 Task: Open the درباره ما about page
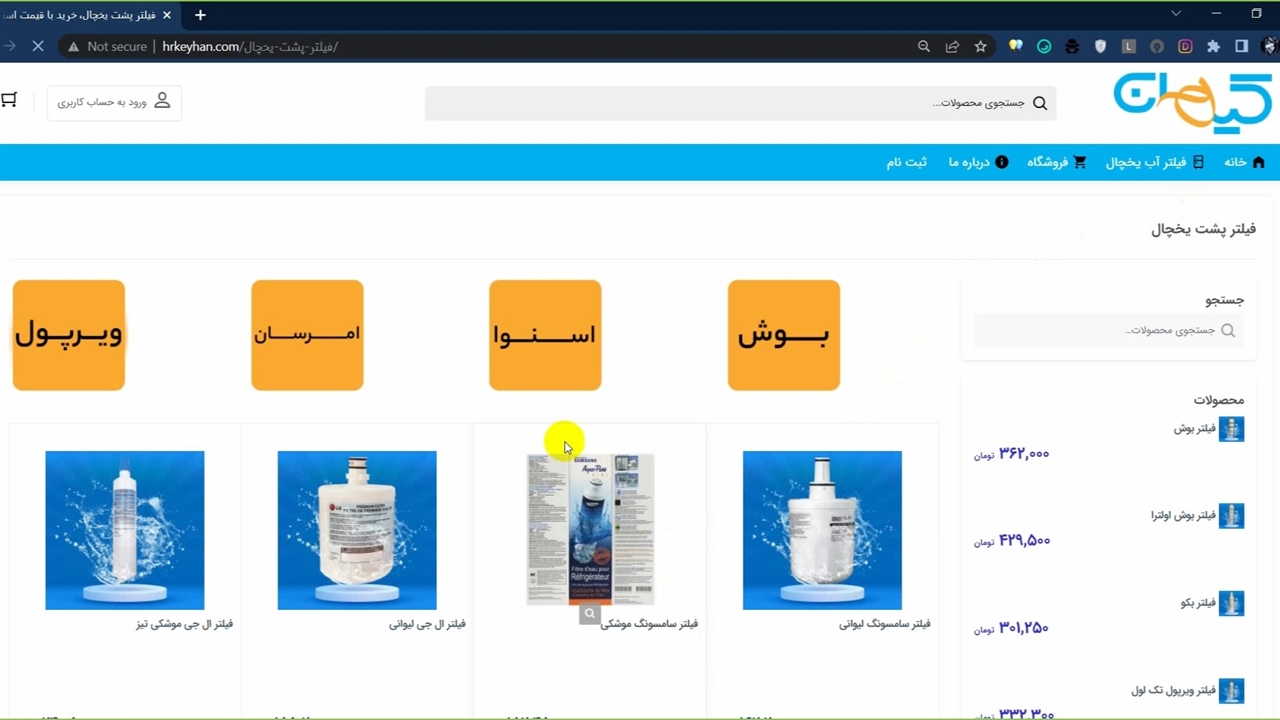point(978,162)
